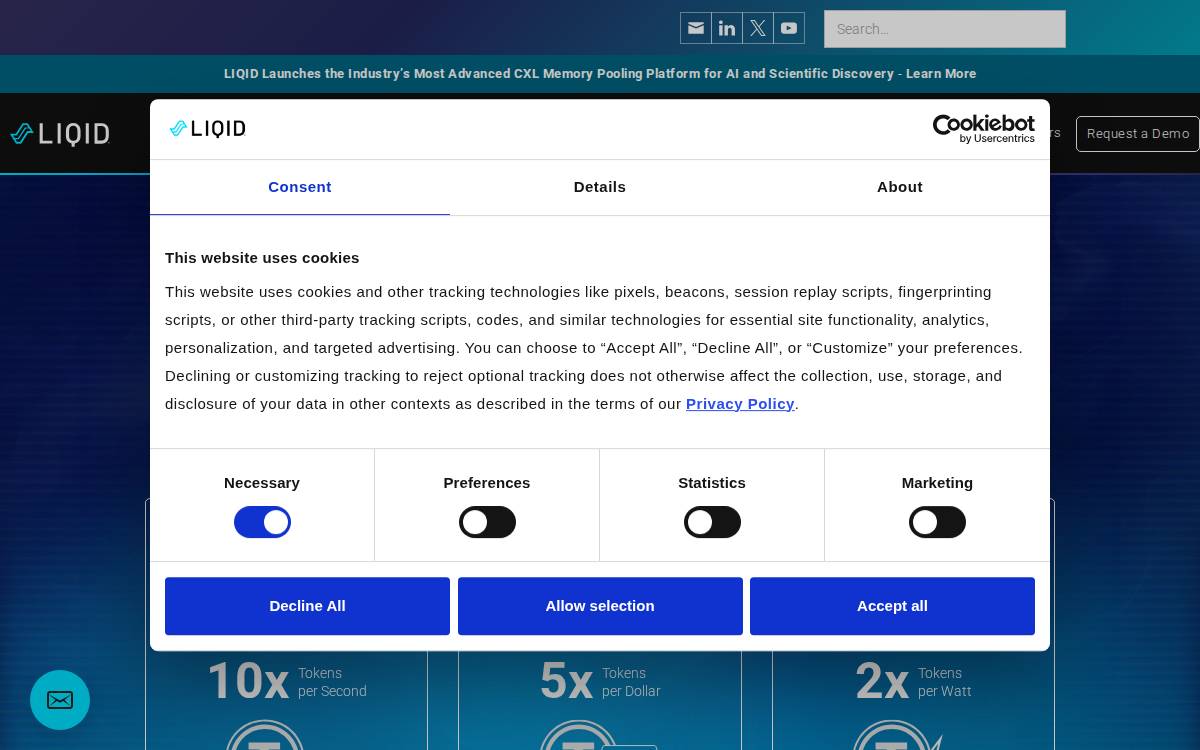Open the Privacy Policy link
This screenshot has height=750, width=1200.
coord(740,404)
